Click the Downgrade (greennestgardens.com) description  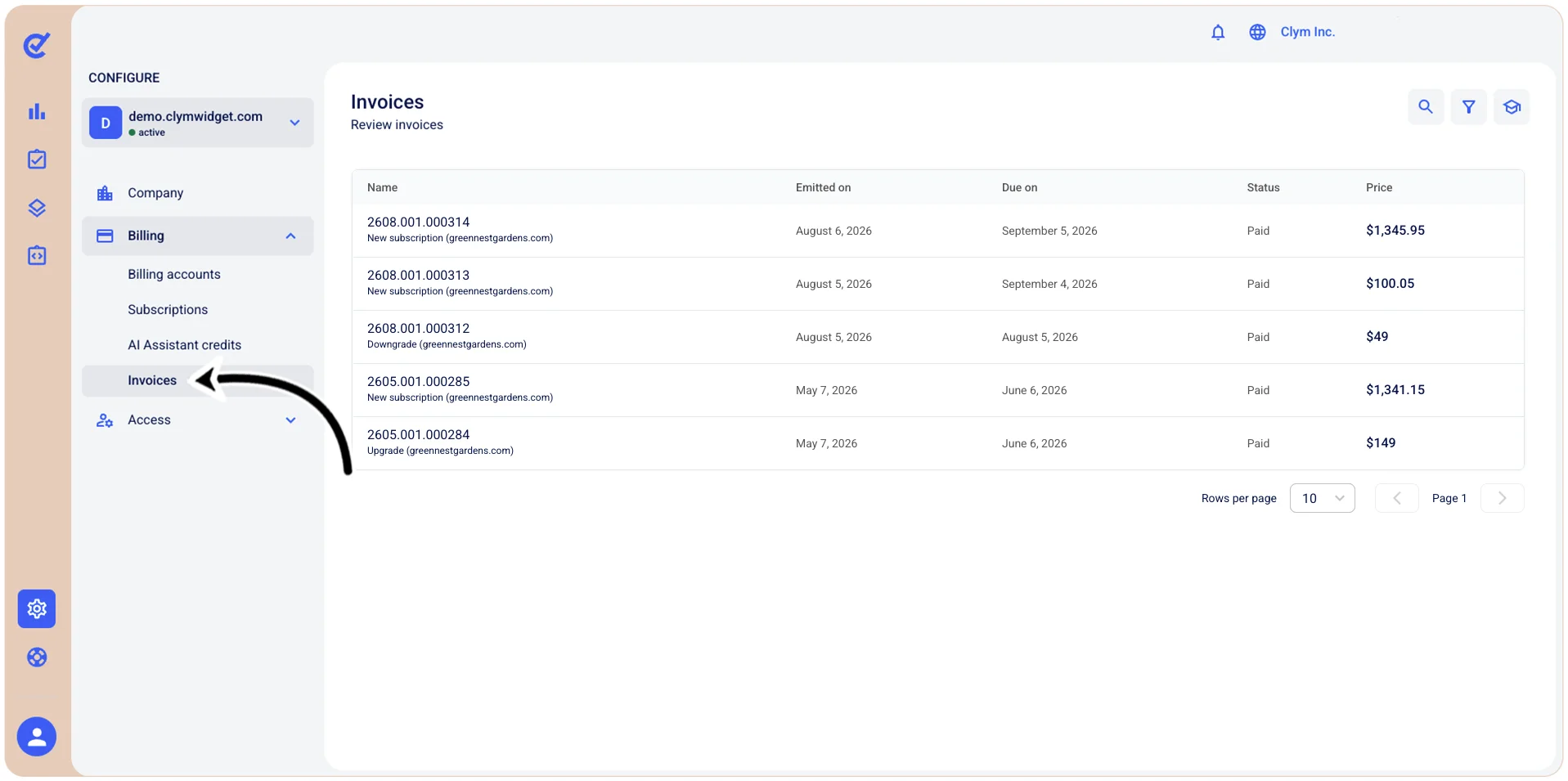coord(447,344)
